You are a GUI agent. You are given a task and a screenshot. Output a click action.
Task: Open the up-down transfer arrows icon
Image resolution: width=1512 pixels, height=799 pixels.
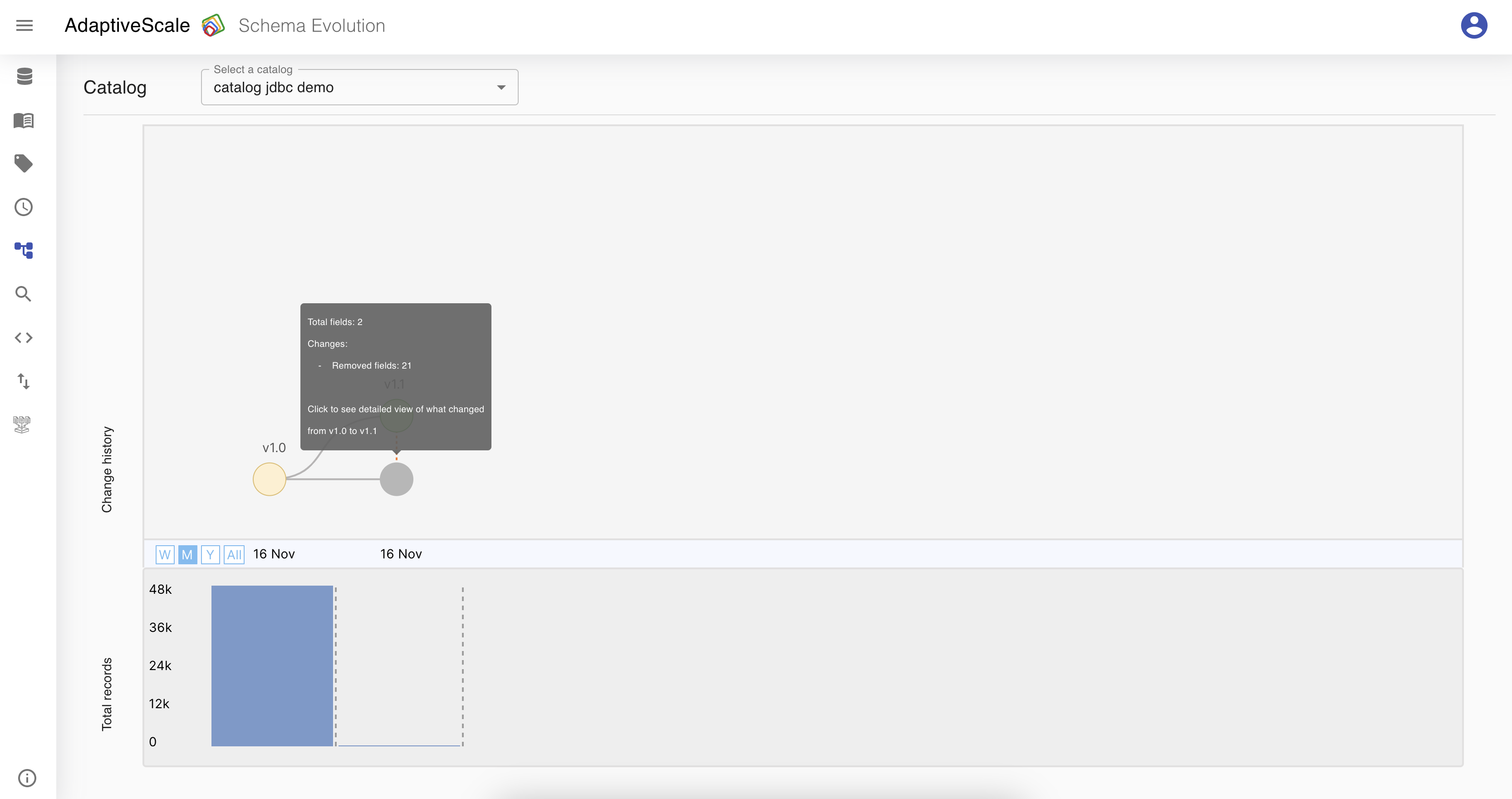[x=24, y=381]
